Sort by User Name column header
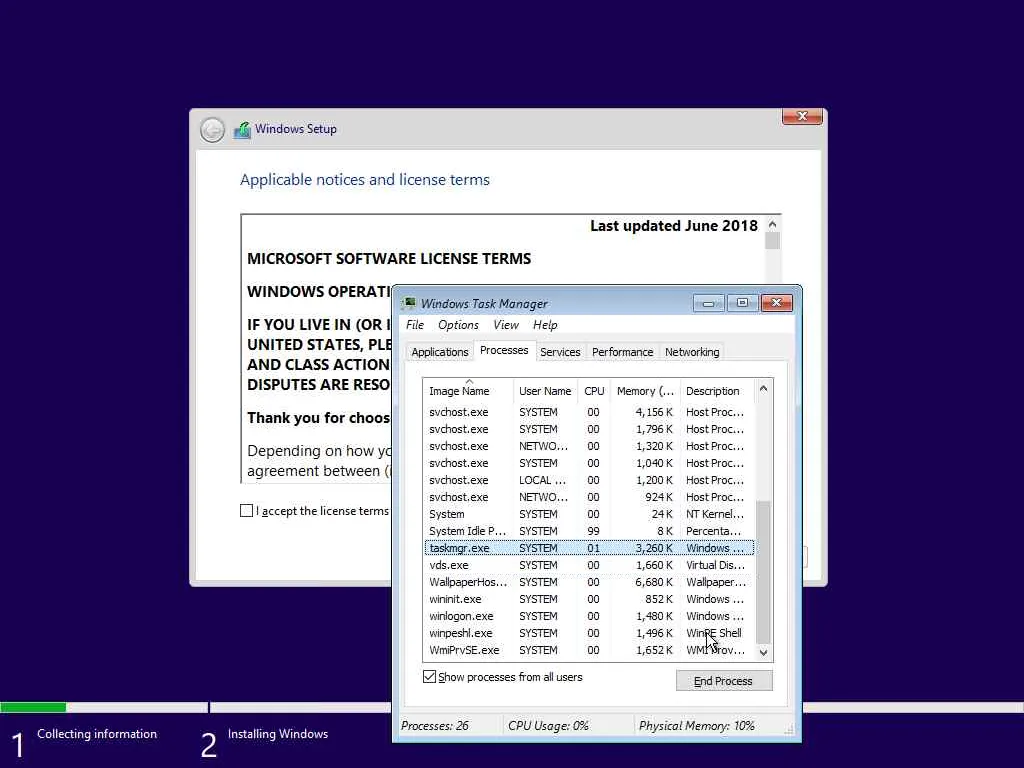 545,391
